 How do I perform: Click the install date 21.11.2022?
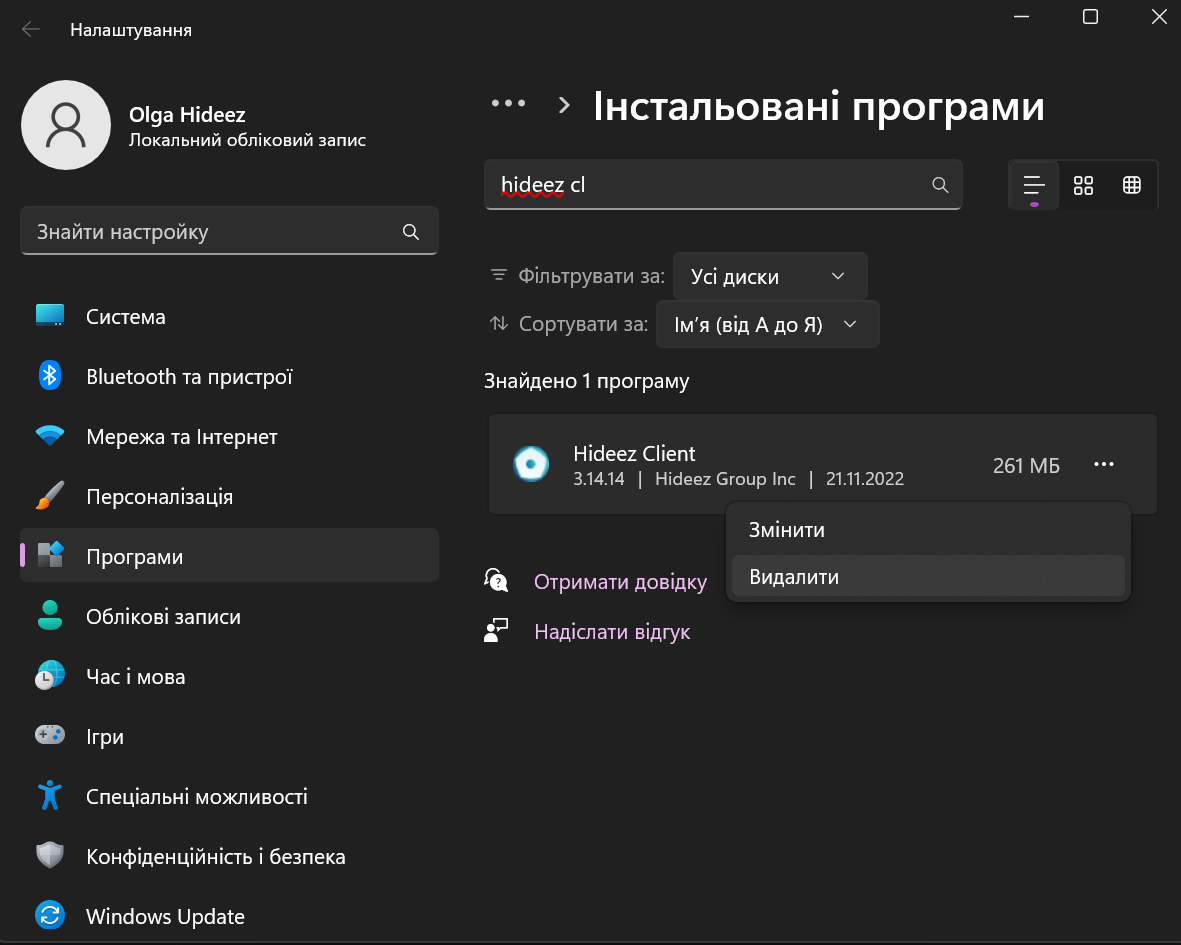[865, 479]
